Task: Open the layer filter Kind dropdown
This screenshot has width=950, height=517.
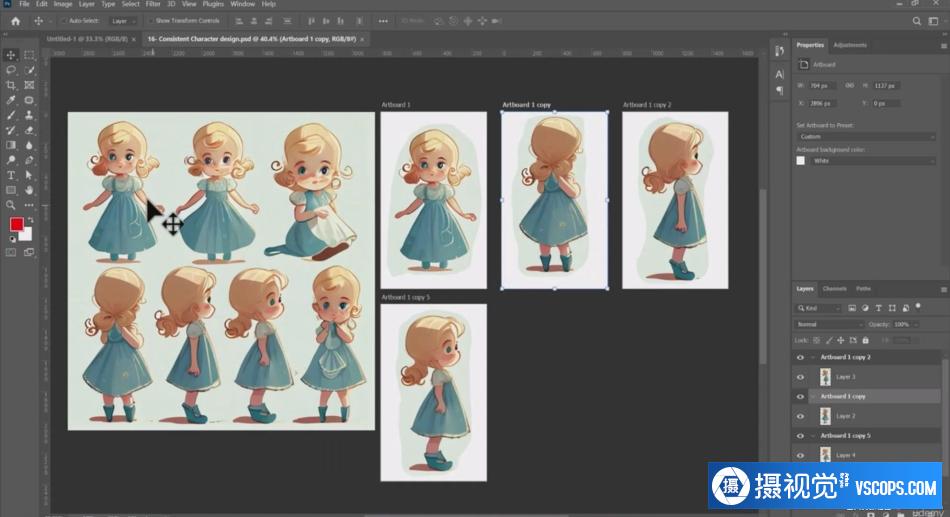Action: pos(819,308)
